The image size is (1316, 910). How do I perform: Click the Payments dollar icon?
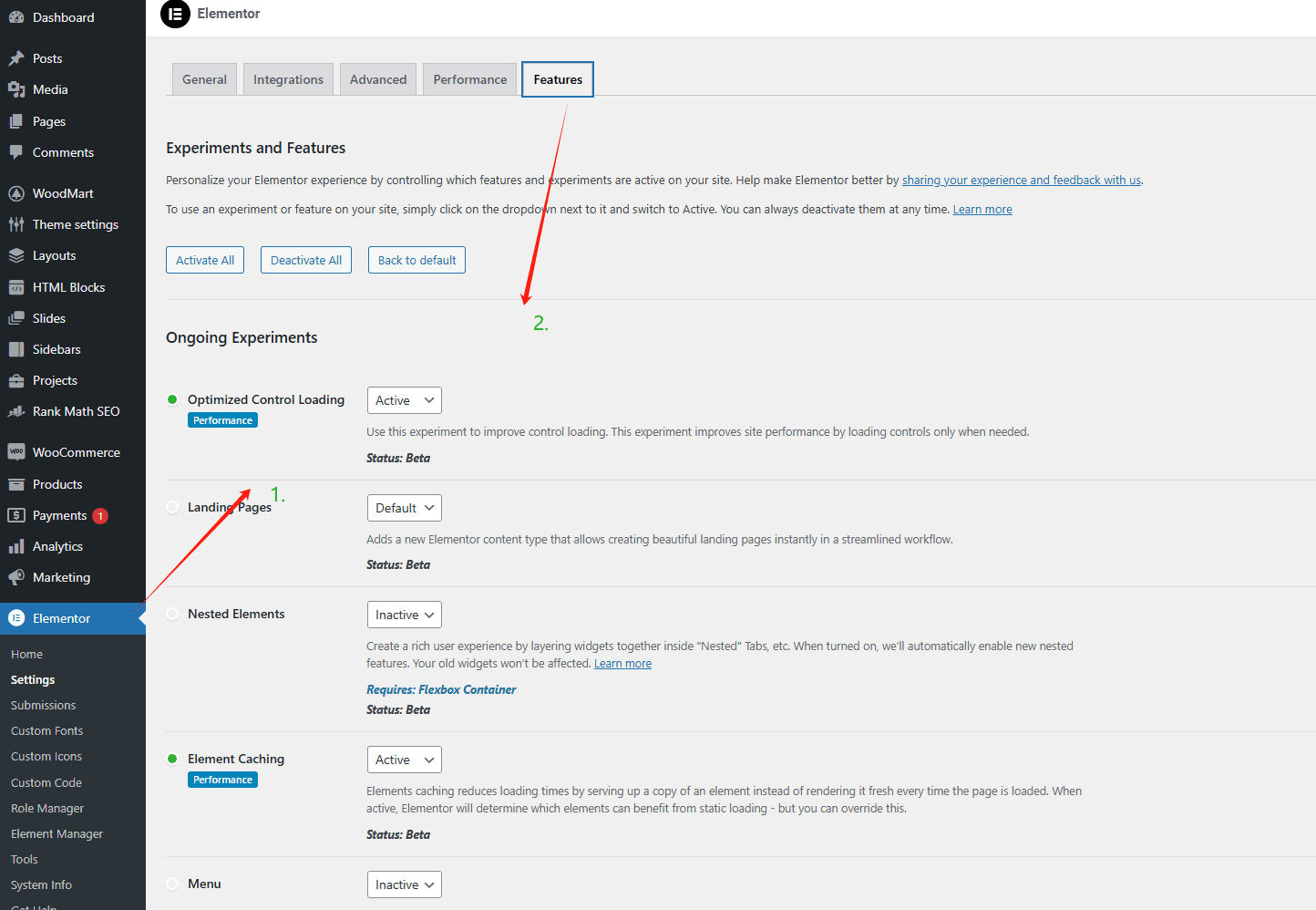(x=16, y=515)
